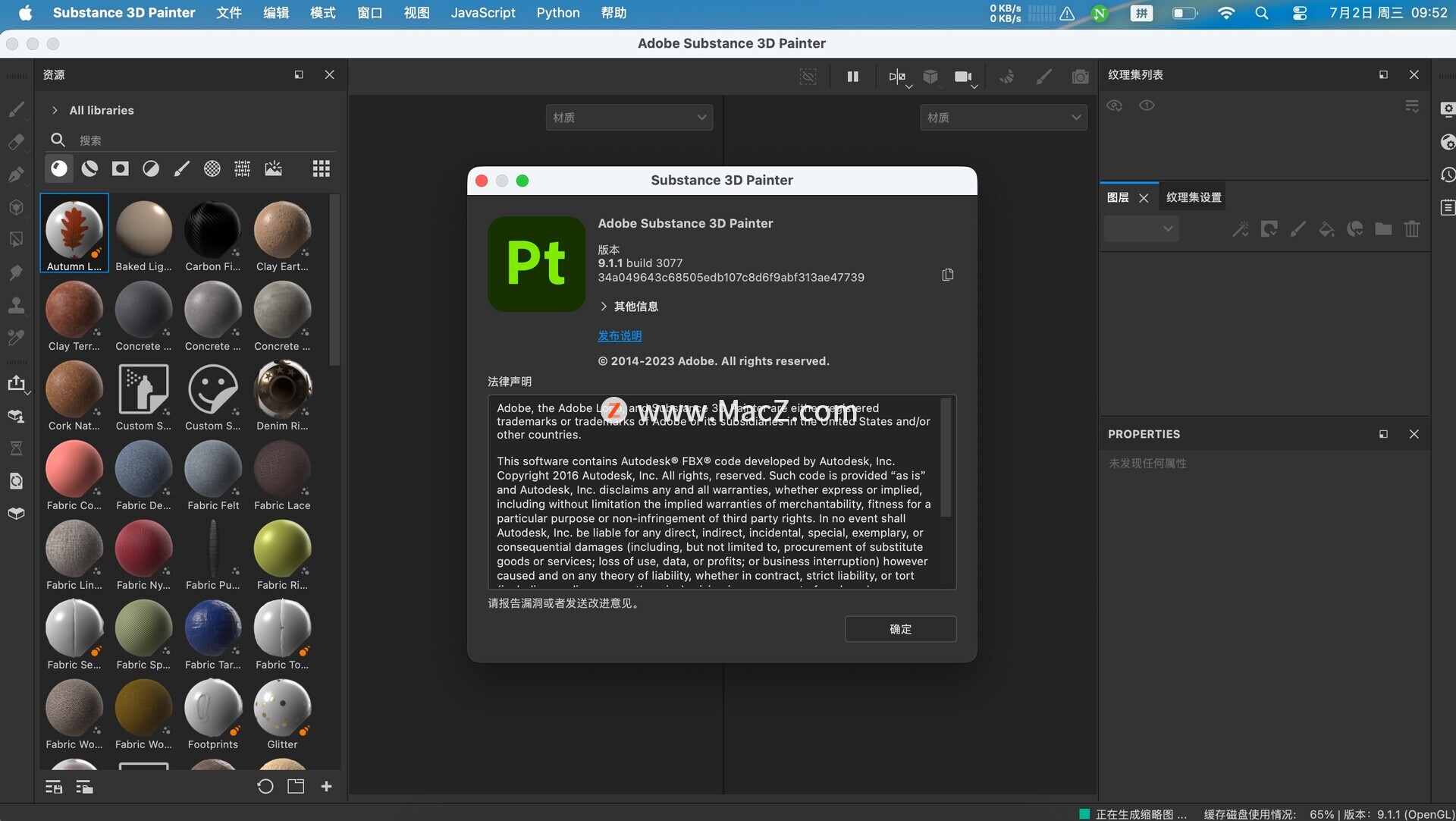Select the Material picker eyedropper tool
Image resolution: width=1456 pixels, height=821 pixels.
tap(16, 338)
